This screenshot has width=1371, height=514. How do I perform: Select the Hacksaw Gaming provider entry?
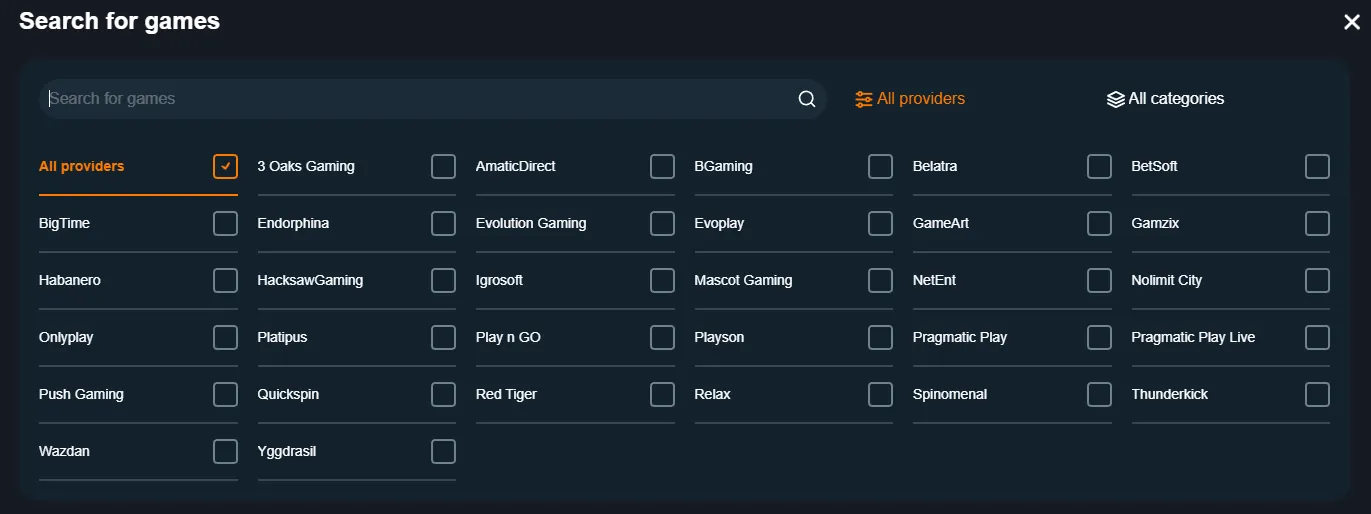(310, 280)
